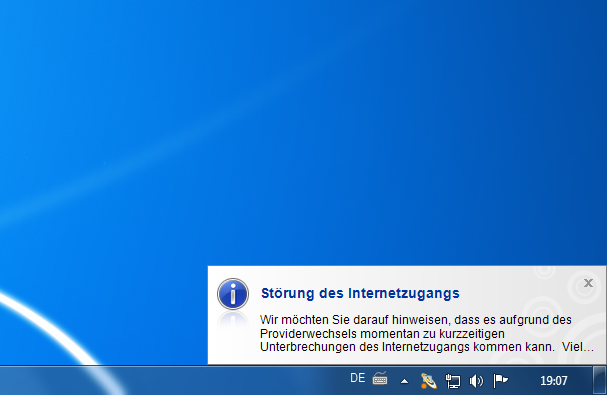Open the clock showing 19:07

[x=554, y=381]
